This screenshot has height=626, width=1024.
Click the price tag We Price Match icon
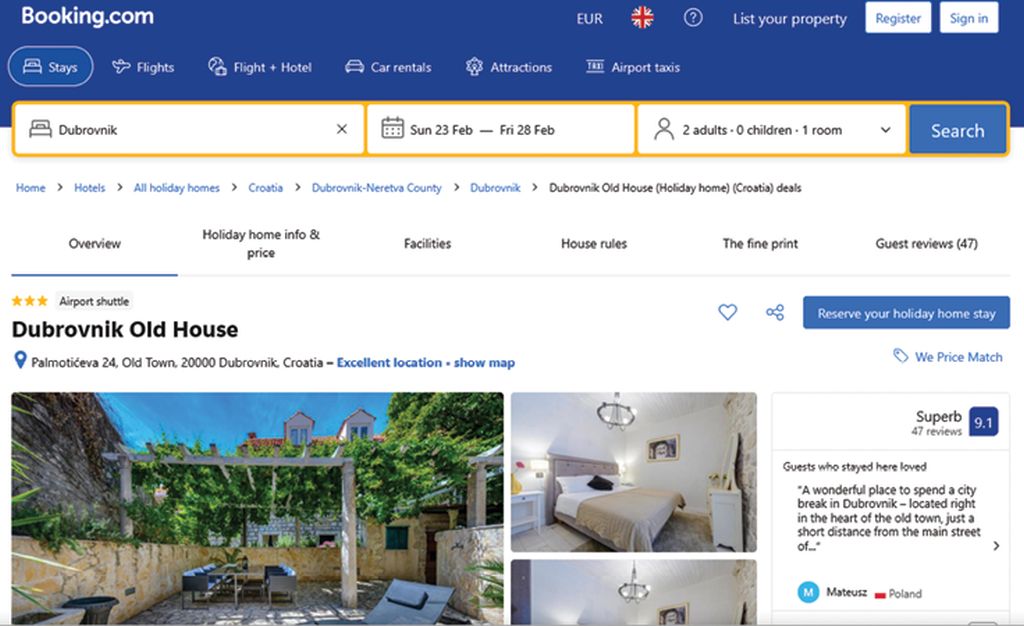pyautogui.click(x=901, y=356)
